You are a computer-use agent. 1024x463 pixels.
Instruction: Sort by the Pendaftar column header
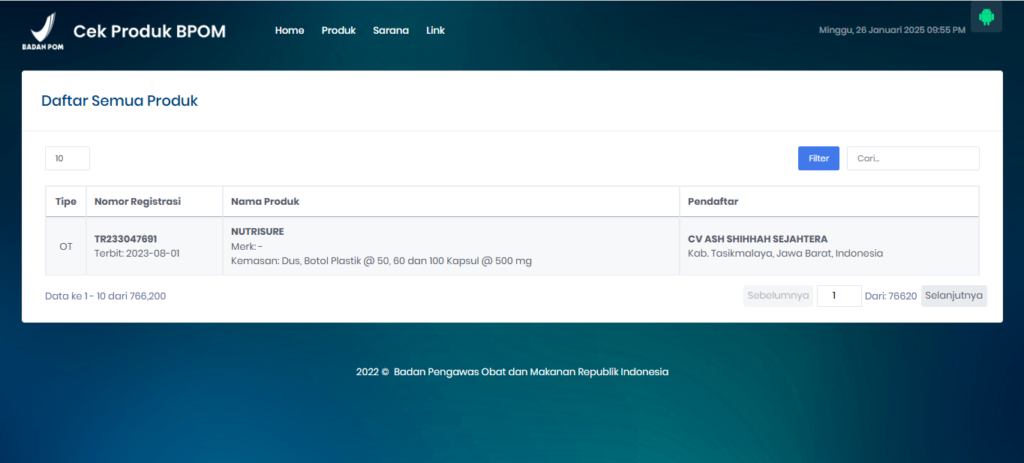pyautogui.click(x=713, y=201)
